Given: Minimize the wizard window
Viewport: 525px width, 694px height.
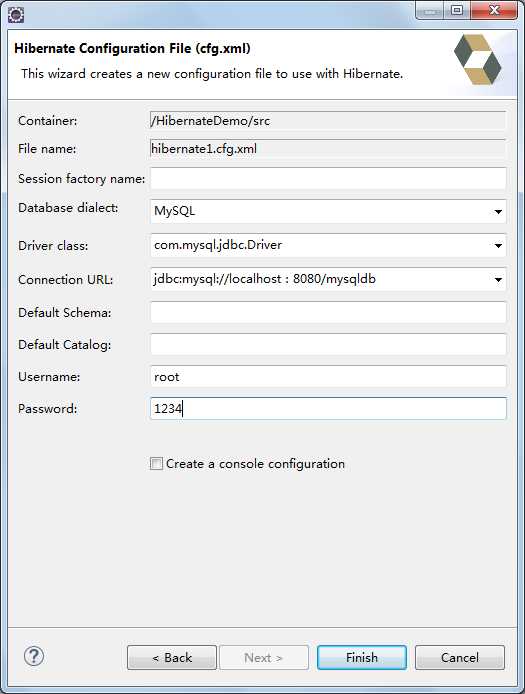Looking at the screenshot, I should pos(429,11).
